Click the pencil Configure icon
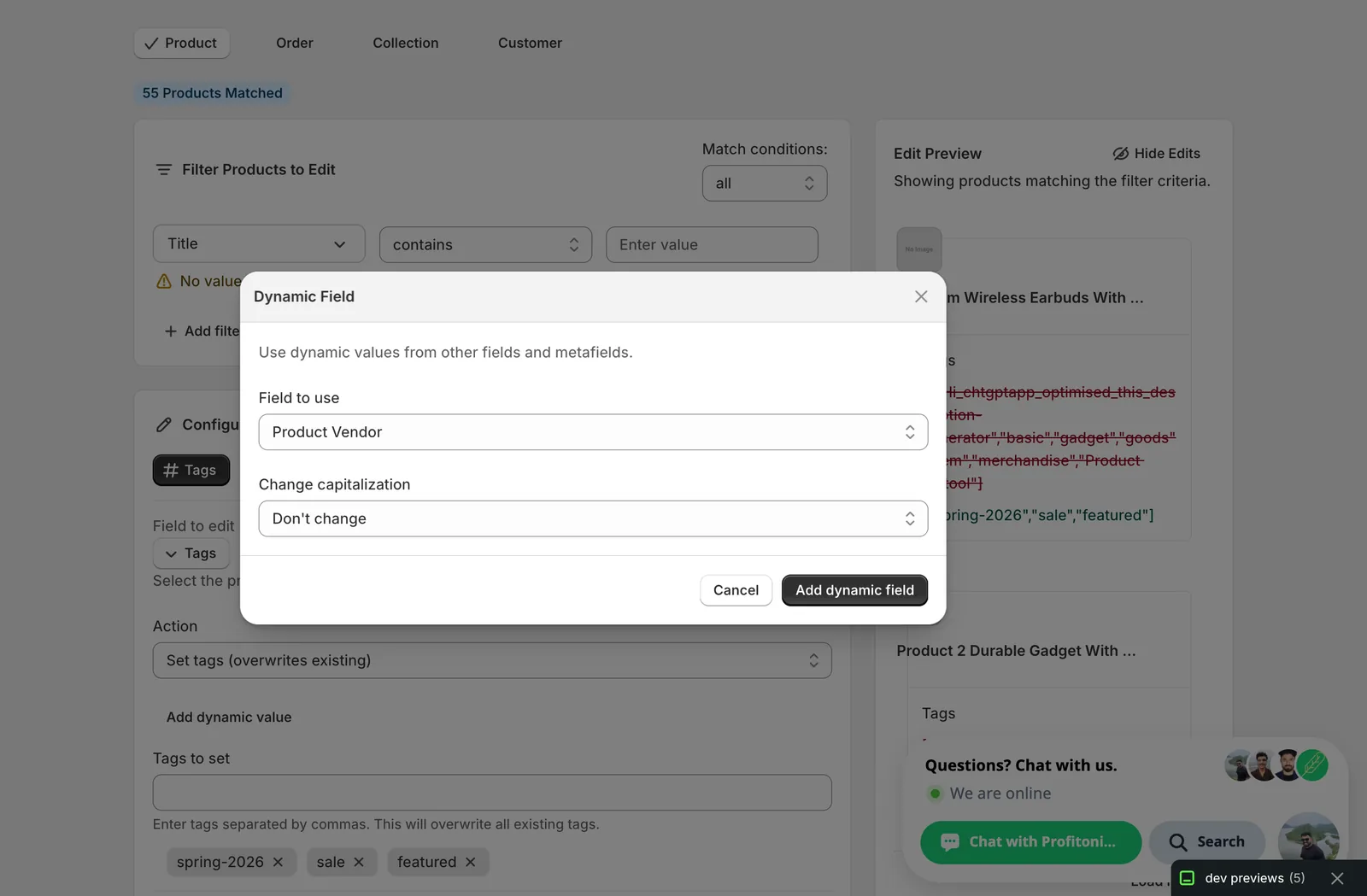Viewport: 1367px width, 896px height. (164, 425)
